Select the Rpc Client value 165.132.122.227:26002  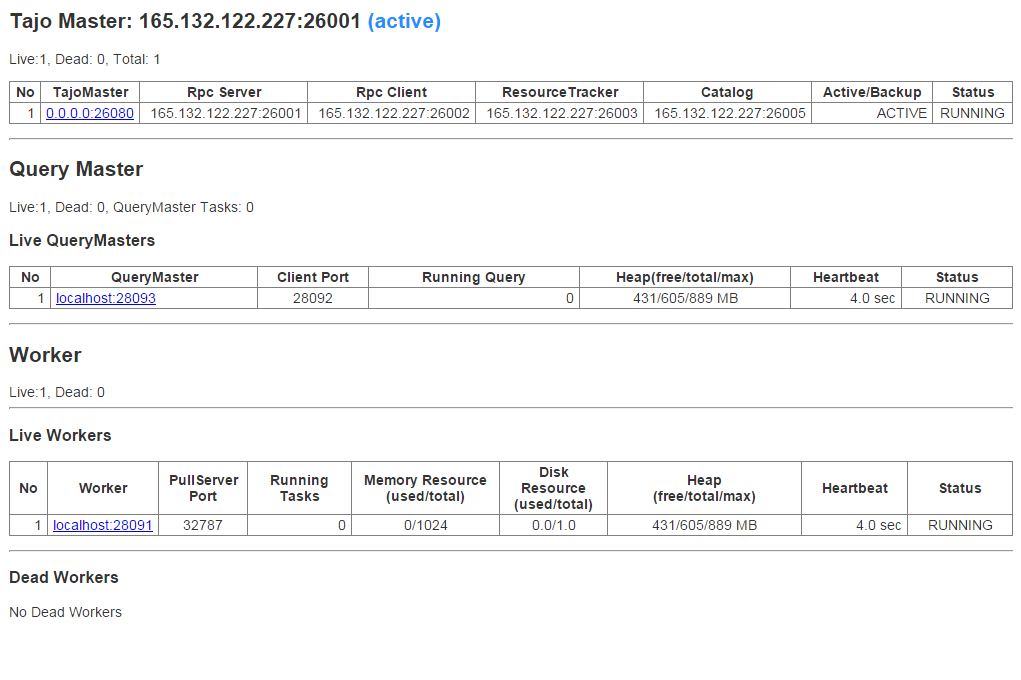[x=394, y=113]
